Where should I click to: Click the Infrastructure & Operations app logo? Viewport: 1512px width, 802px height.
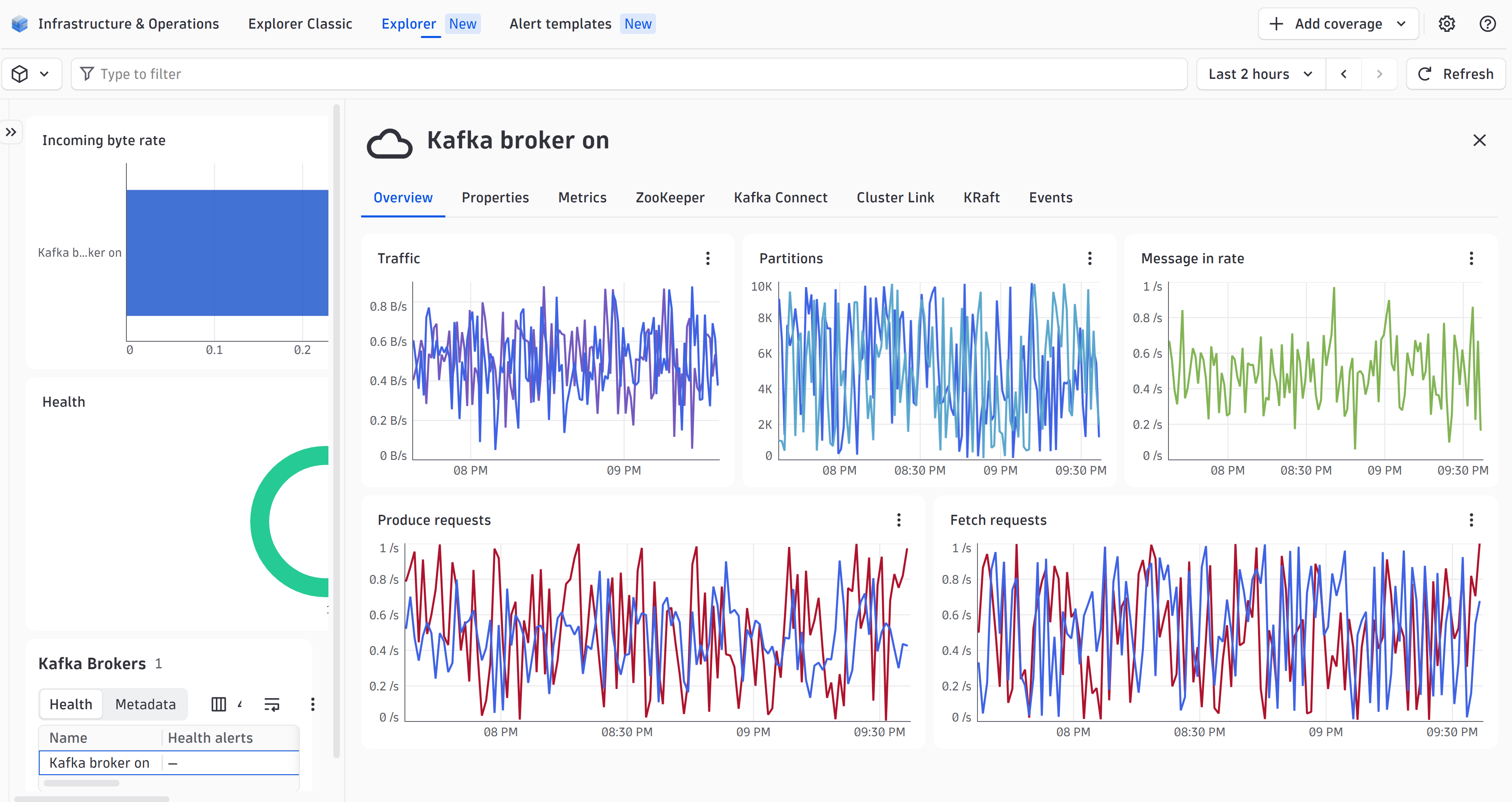point(19,24)
